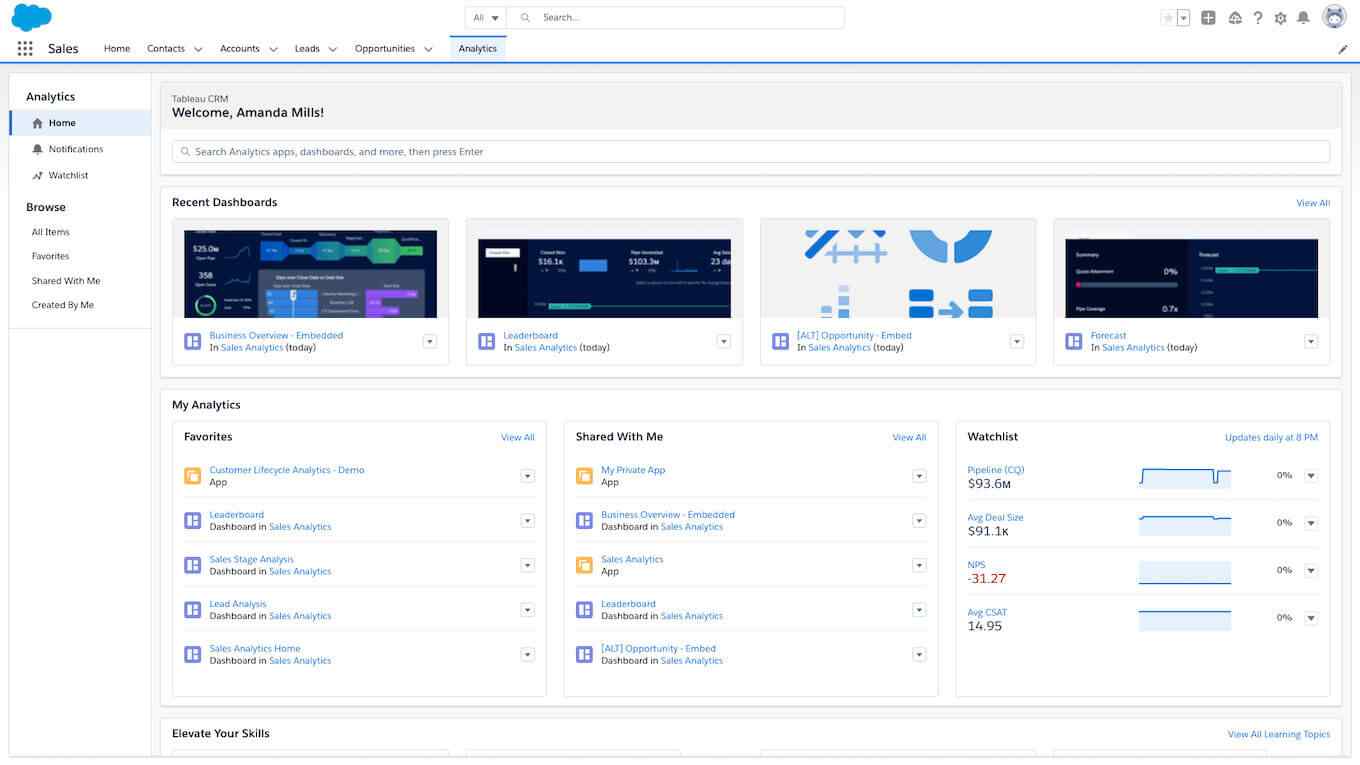Open the user profile avatar
The height and width of the screenshot is (765, 1360).
point(1334,17)
